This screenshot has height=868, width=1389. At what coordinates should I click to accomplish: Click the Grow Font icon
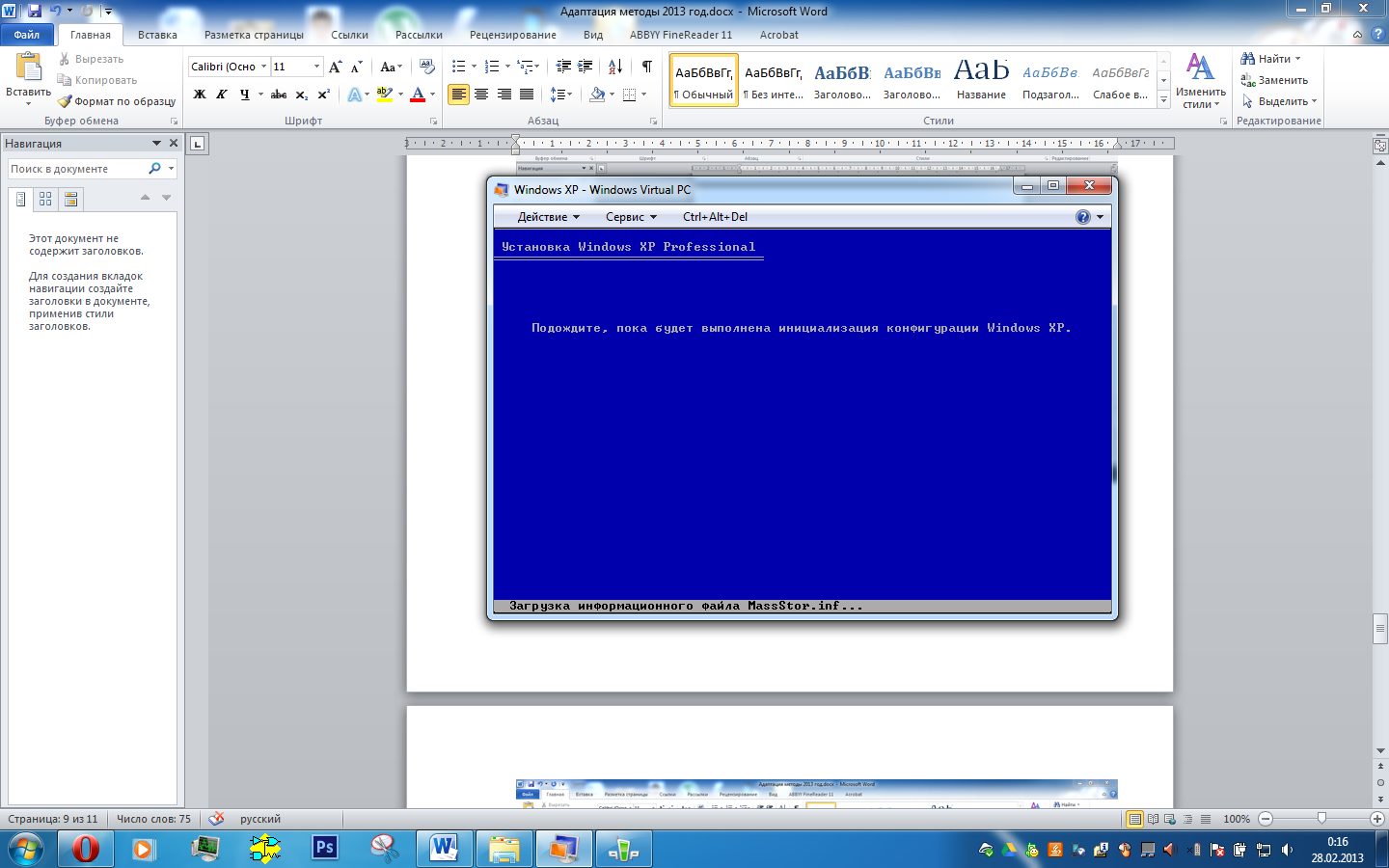click(336, 67)
